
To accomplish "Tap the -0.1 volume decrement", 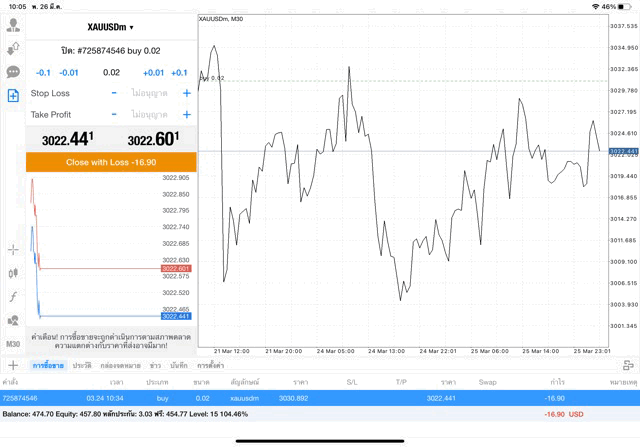I will (43, 73).
